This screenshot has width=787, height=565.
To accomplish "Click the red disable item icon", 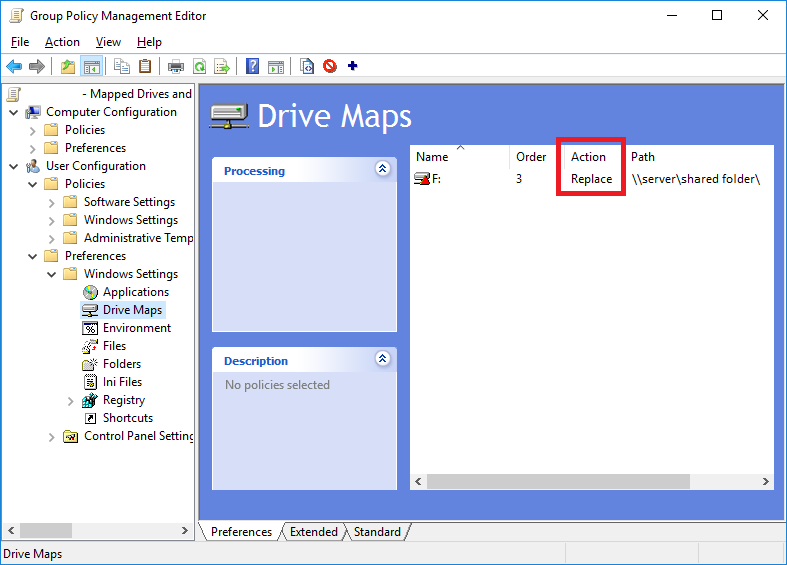I will (330, 67).
